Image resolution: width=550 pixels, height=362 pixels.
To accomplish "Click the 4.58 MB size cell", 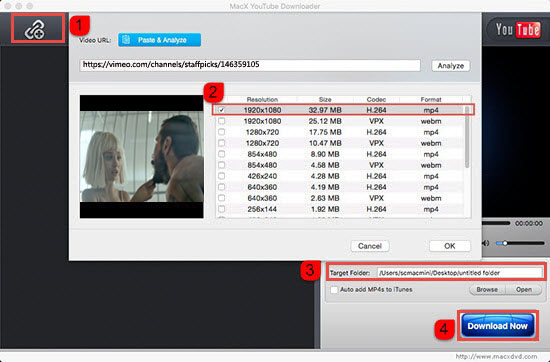I will click(x=325, y=165).
